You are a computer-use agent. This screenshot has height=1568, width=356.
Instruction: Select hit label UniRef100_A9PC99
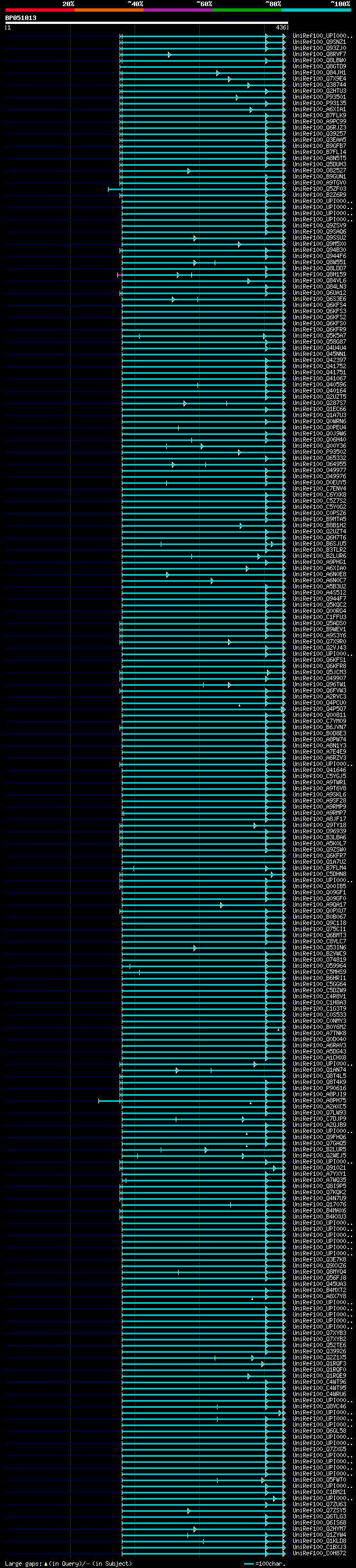click(319, 121)
